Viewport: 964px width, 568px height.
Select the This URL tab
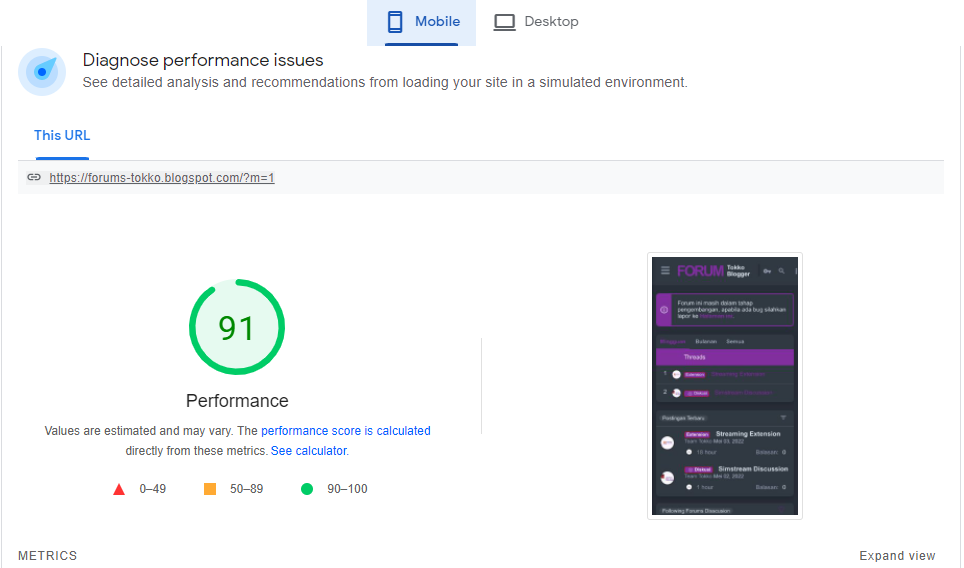(62, 135)
